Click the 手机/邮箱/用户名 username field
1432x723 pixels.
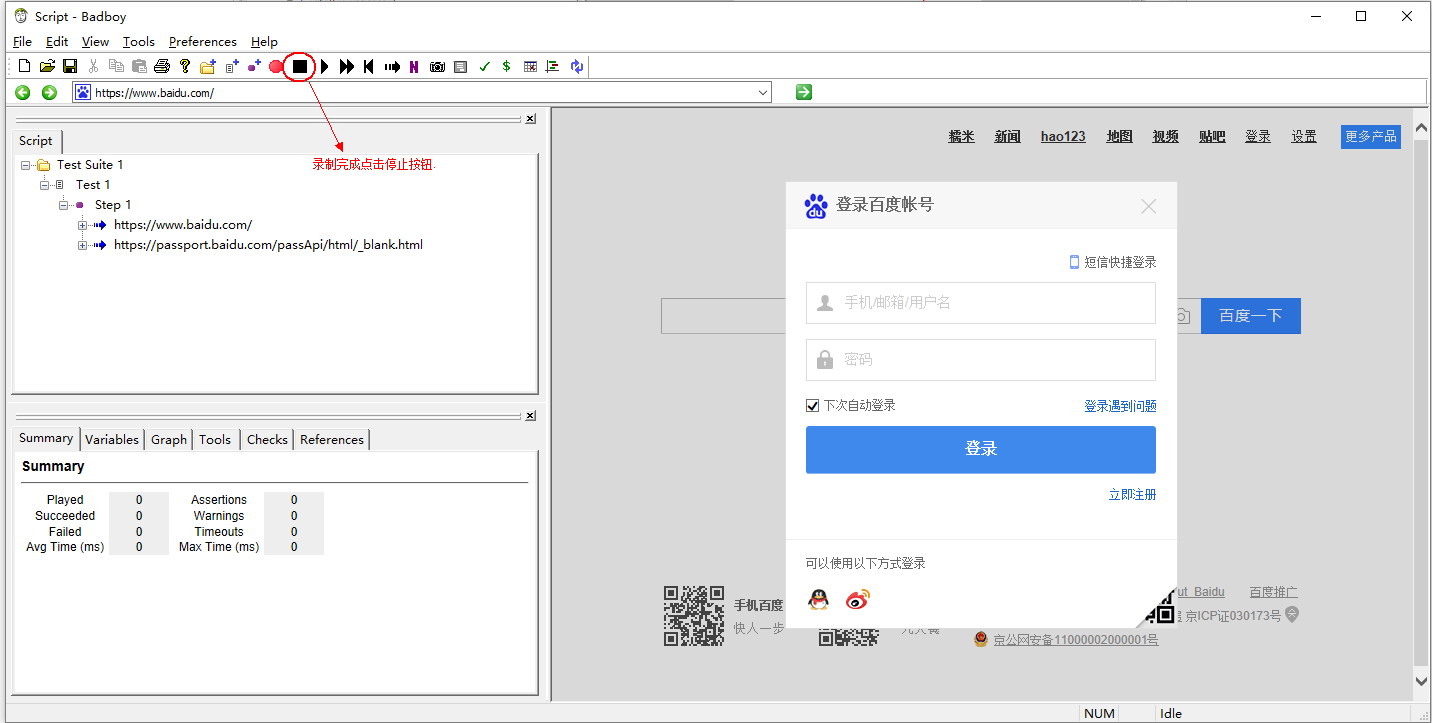coord(981,302)
